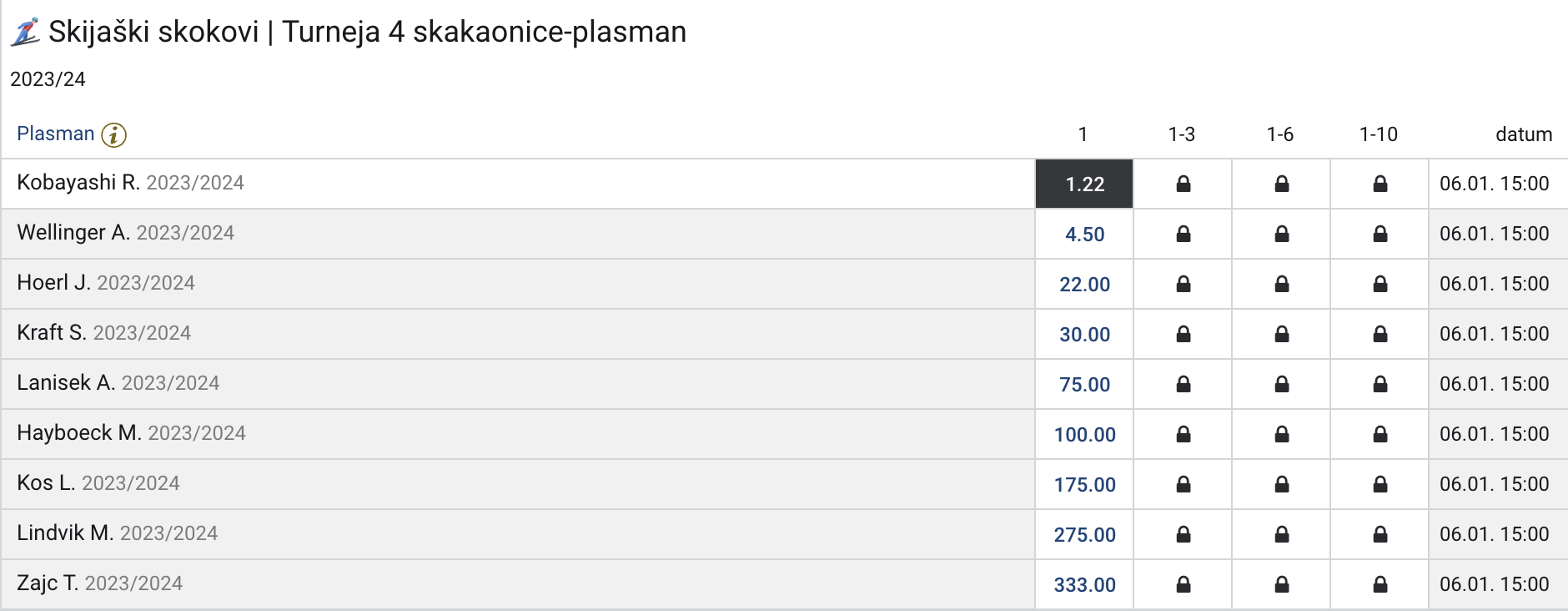Click Lanisek A. 1-6 lock icon
The image size is (1568, 611).
coord(1281,384)
